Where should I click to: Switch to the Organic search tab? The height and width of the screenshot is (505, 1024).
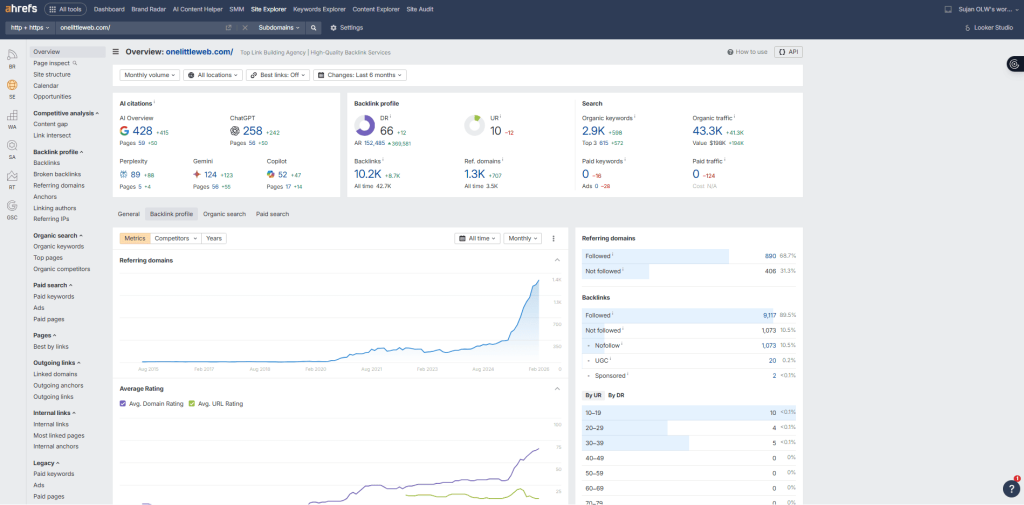coord(224,214)
